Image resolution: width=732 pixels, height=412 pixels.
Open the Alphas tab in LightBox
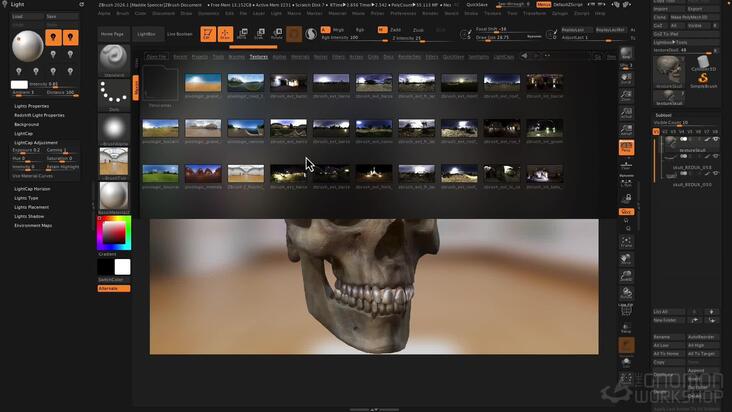[x=279, y=57]
